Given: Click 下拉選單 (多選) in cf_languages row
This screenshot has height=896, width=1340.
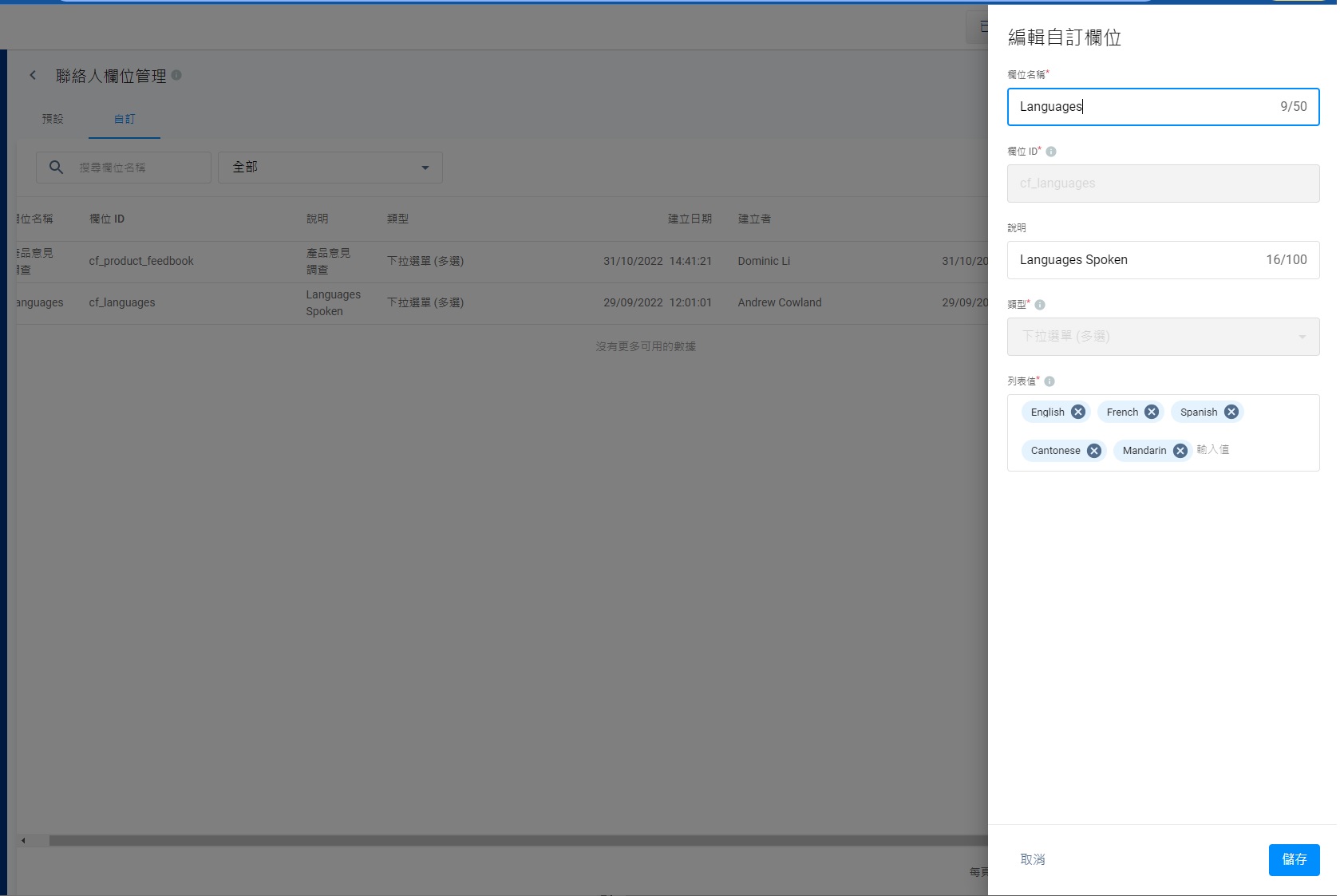Looking at the screenshot, I should point(425,302).
